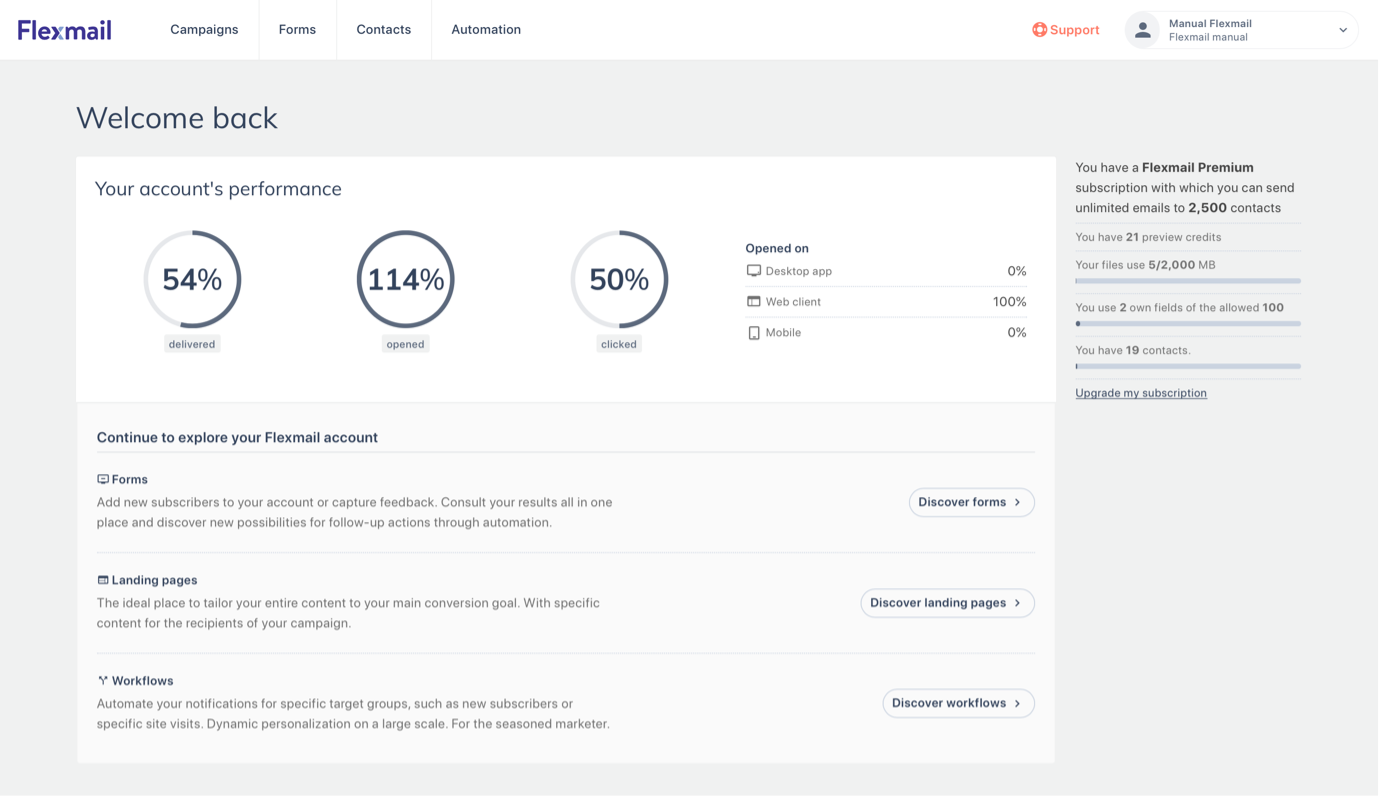Click the Discover forms button
The width and height of the screenshot is (1381, 800).
coord(970,502)
